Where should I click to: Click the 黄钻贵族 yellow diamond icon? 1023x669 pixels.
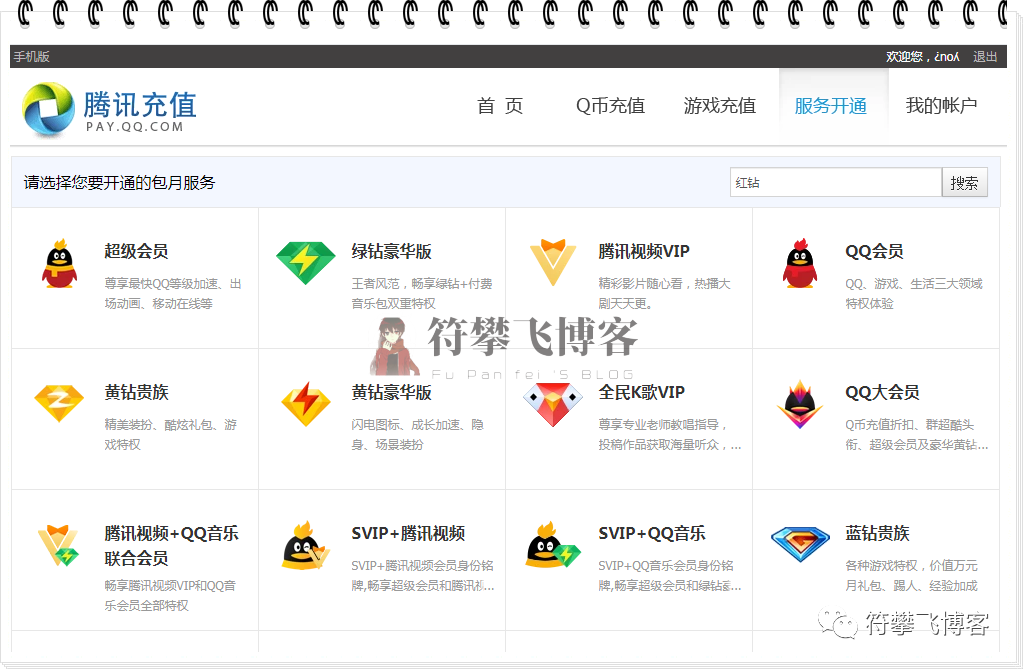tap(59, 403)
